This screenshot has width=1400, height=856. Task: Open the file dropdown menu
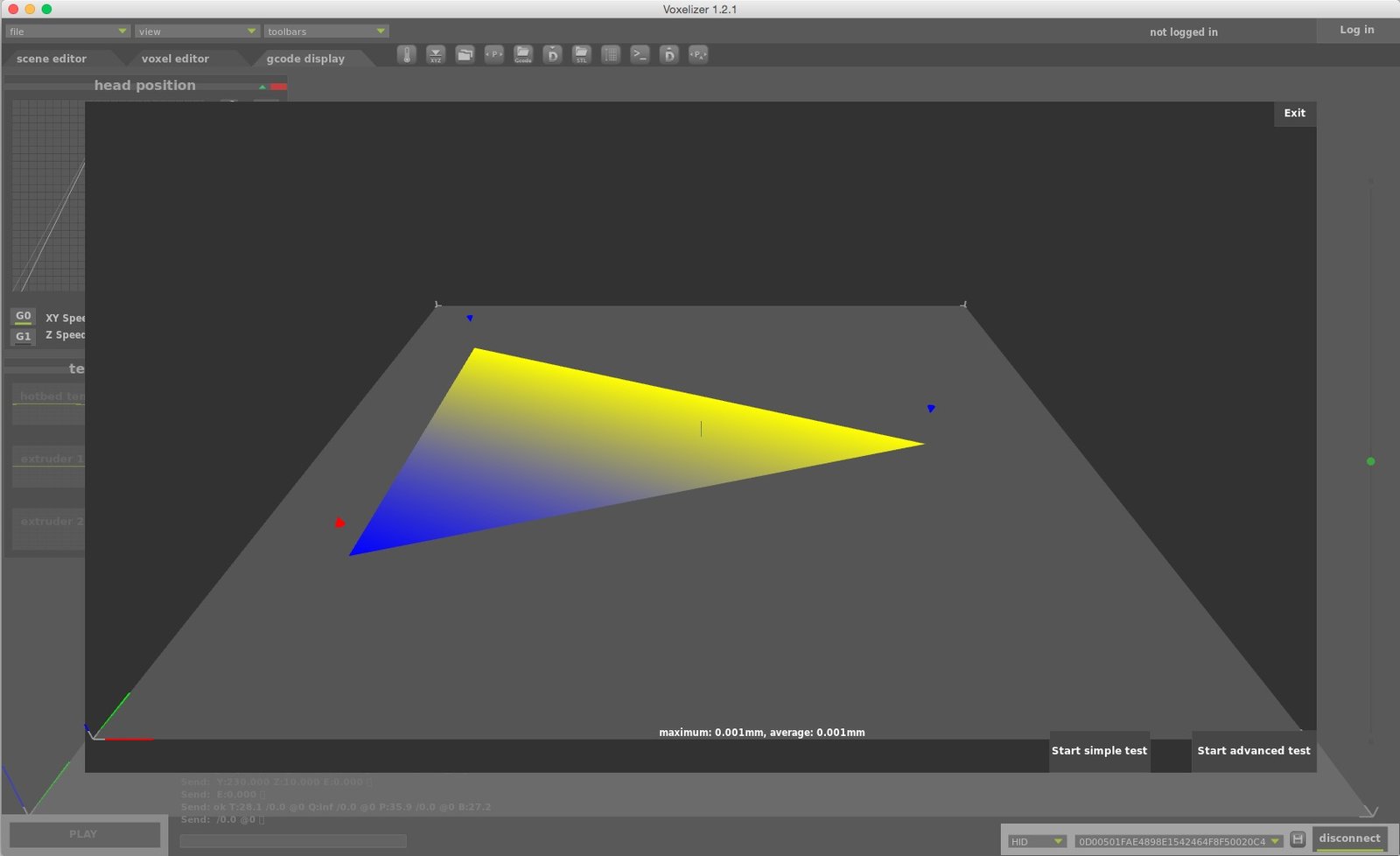[x=67, y=32]
